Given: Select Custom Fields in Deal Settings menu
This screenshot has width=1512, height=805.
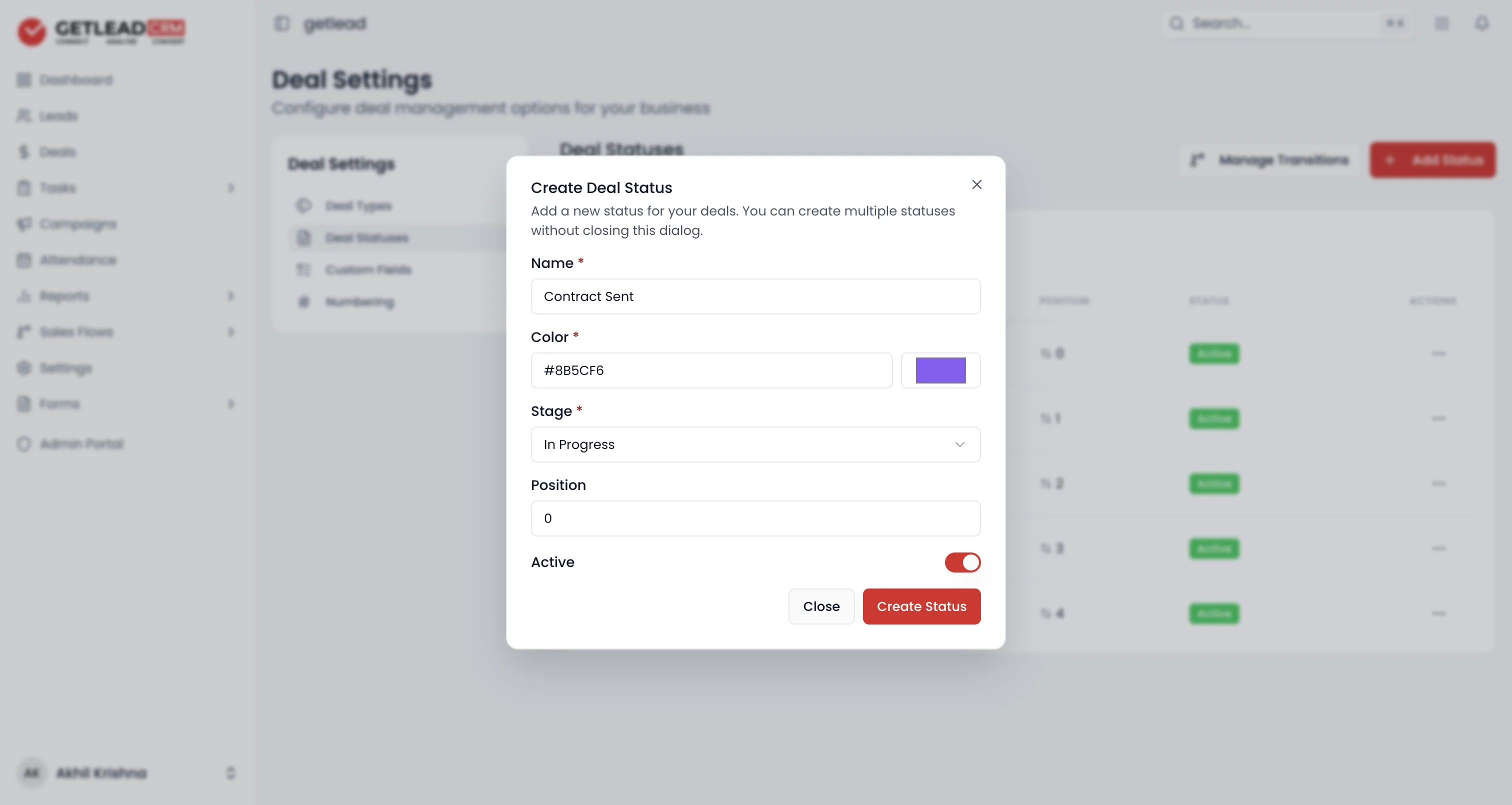Looking at the screenshot, I should (x=368, y=269).
